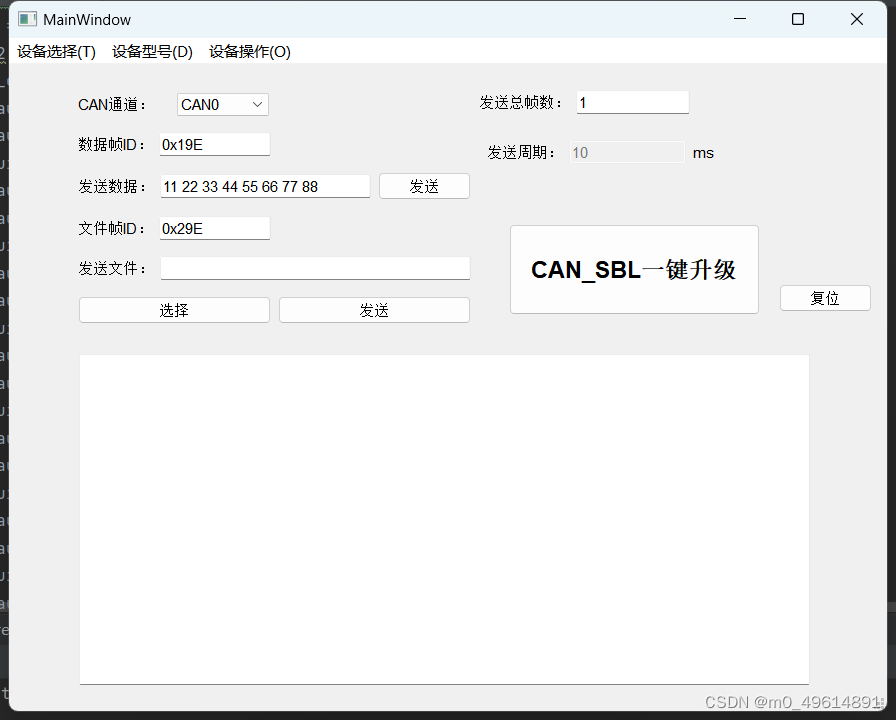Viewport: 896px width, 720px height.
Task: Click the 发送总帧数 field showing 1
Action: [632, 102]
